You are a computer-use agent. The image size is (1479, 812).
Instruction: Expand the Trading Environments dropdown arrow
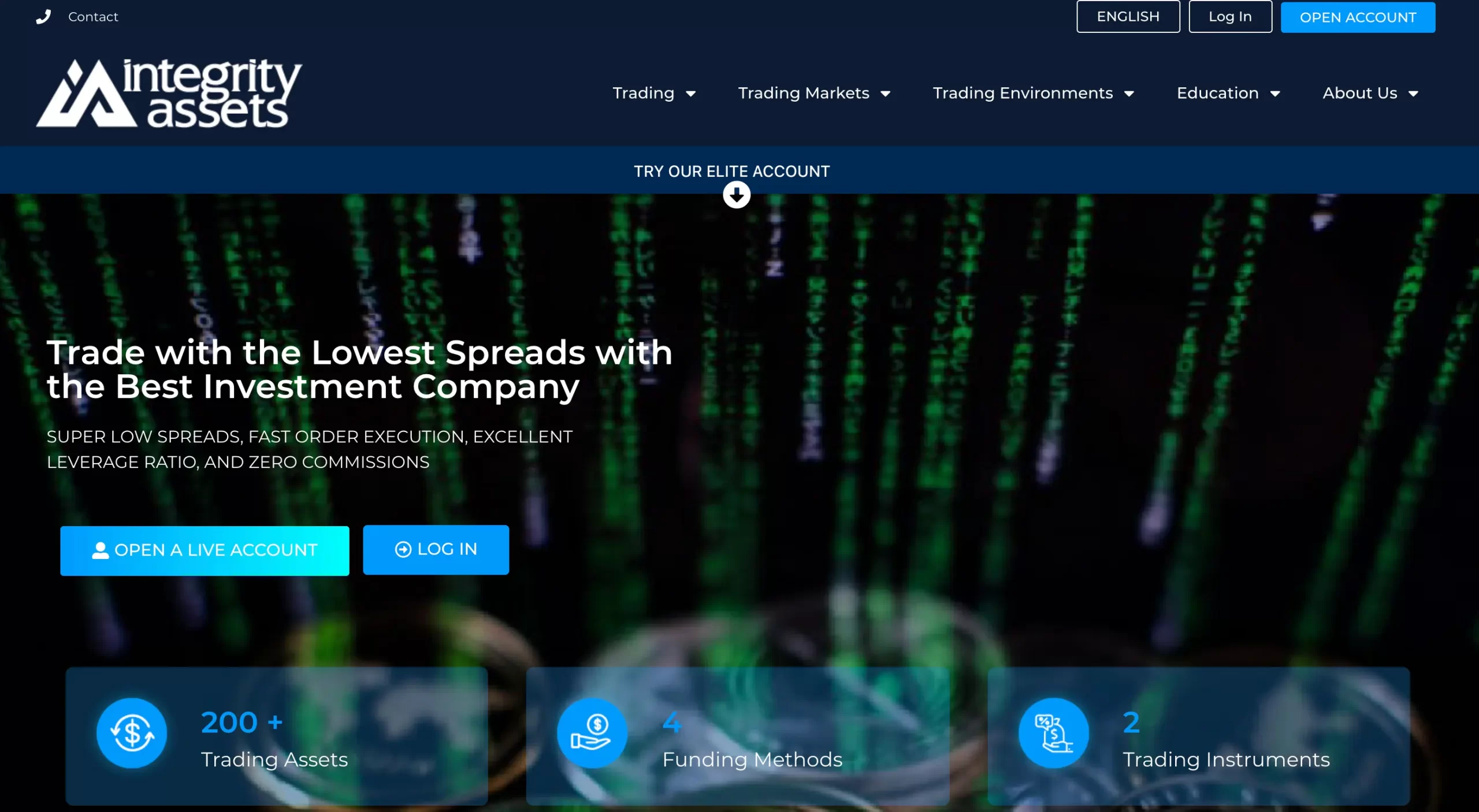coord(1129,94)
